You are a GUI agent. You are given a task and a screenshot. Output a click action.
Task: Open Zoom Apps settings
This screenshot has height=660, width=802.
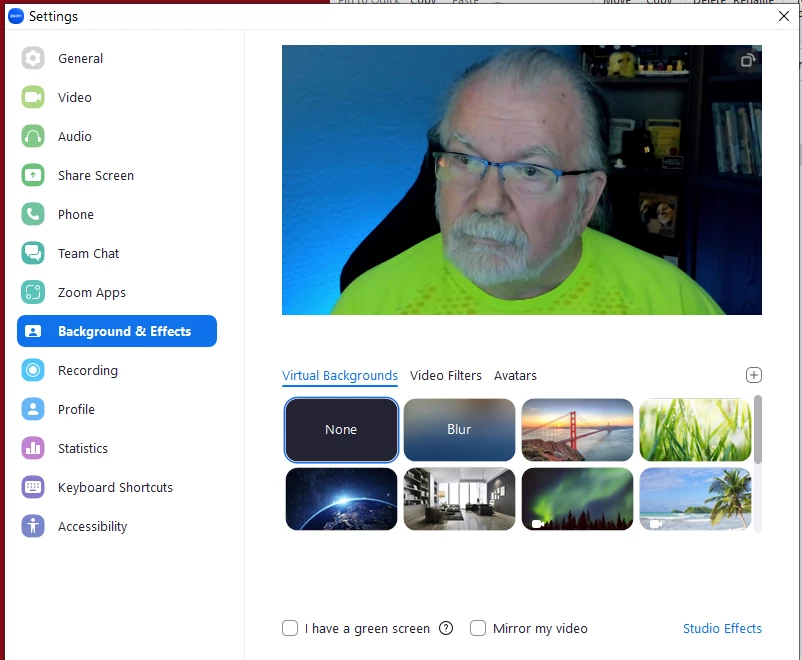pyautogui.click(x=117, y=292)
